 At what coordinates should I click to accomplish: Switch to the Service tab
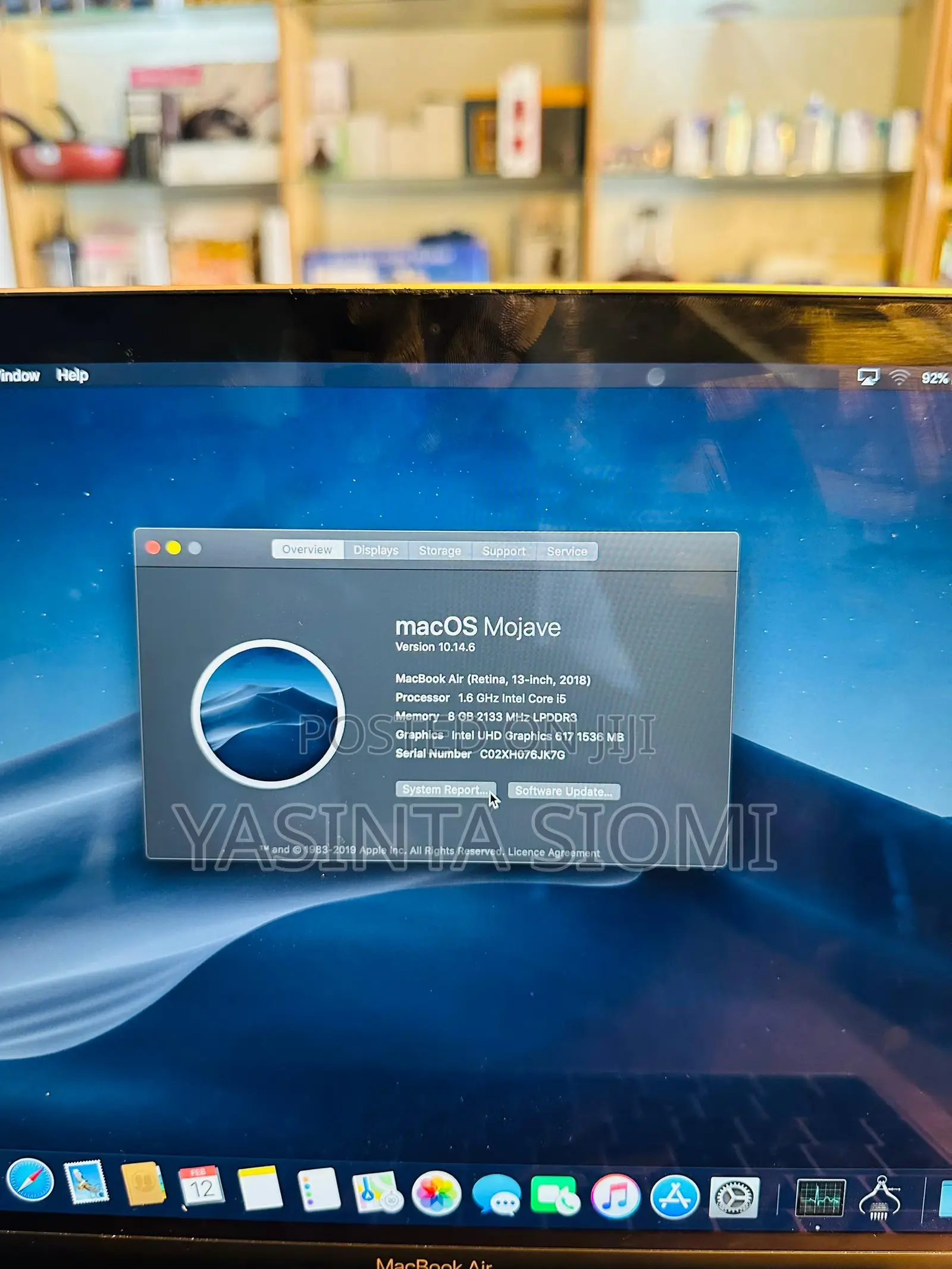coord(567,552)
